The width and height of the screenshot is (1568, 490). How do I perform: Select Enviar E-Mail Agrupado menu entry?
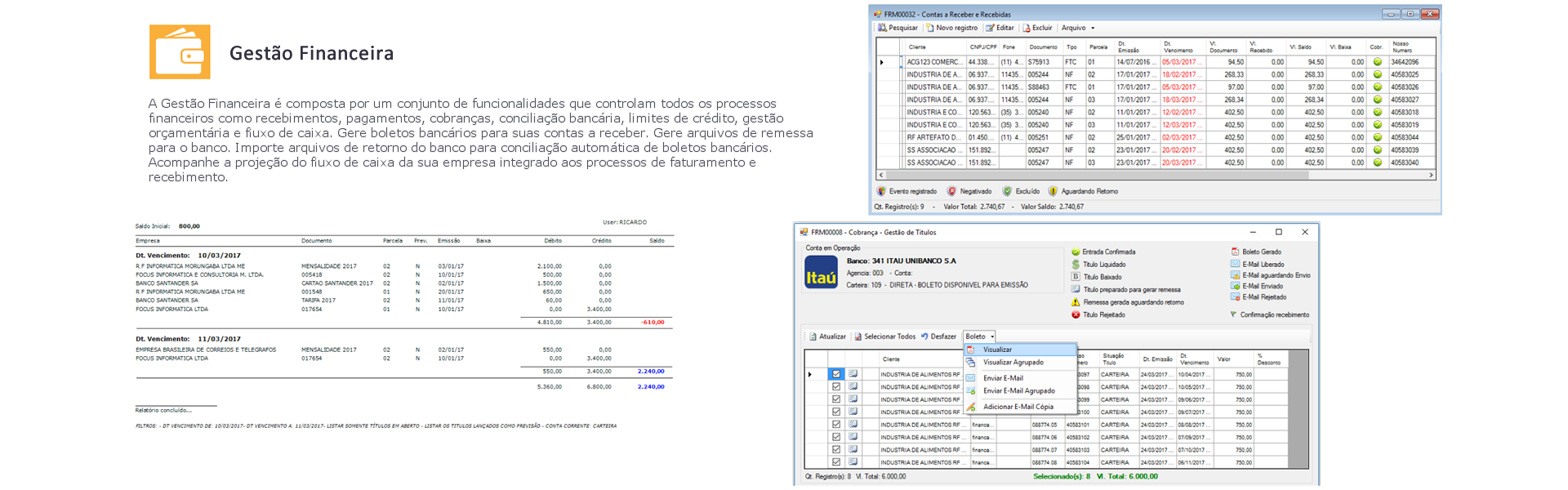coord(1021,390)
